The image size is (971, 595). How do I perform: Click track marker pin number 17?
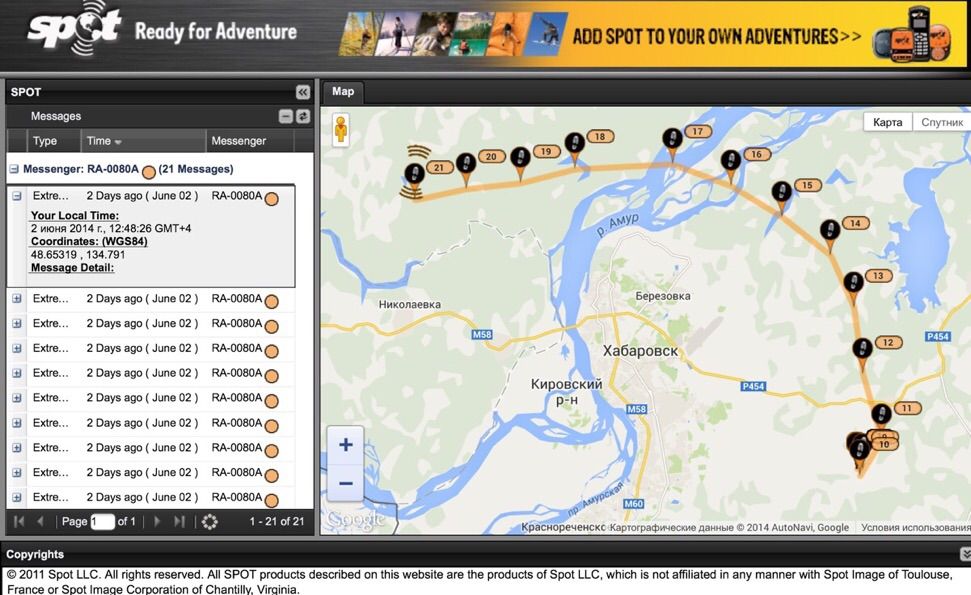673,139
